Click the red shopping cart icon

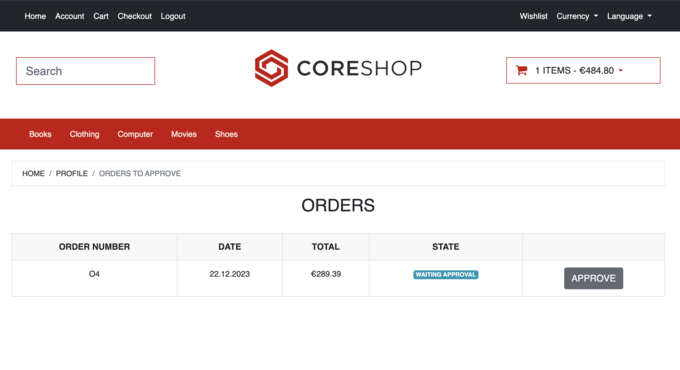pos(521,70)
